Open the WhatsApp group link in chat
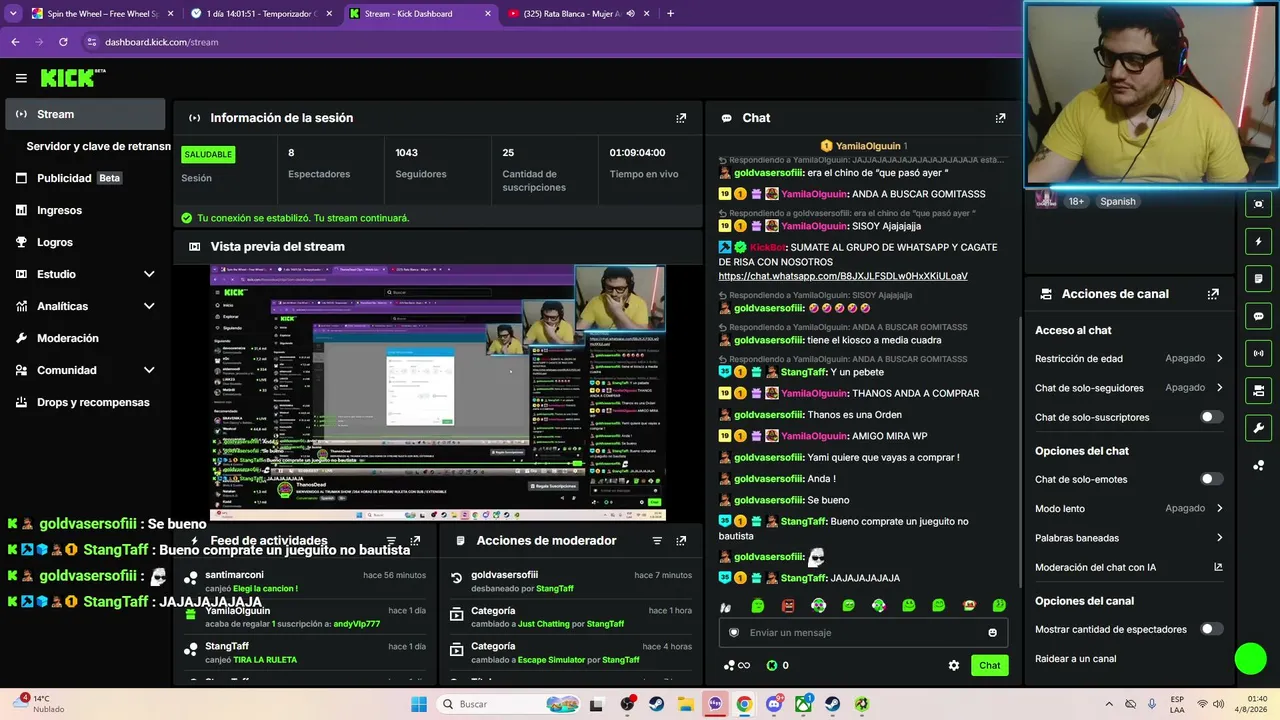1280x720 pixels. [843, 276]
